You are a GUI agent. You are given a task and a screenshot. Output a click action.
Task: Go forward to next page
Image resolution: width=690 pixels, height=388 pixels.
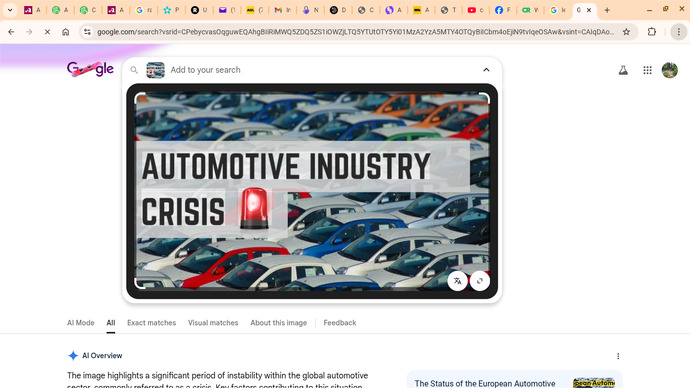click(29, 32)
